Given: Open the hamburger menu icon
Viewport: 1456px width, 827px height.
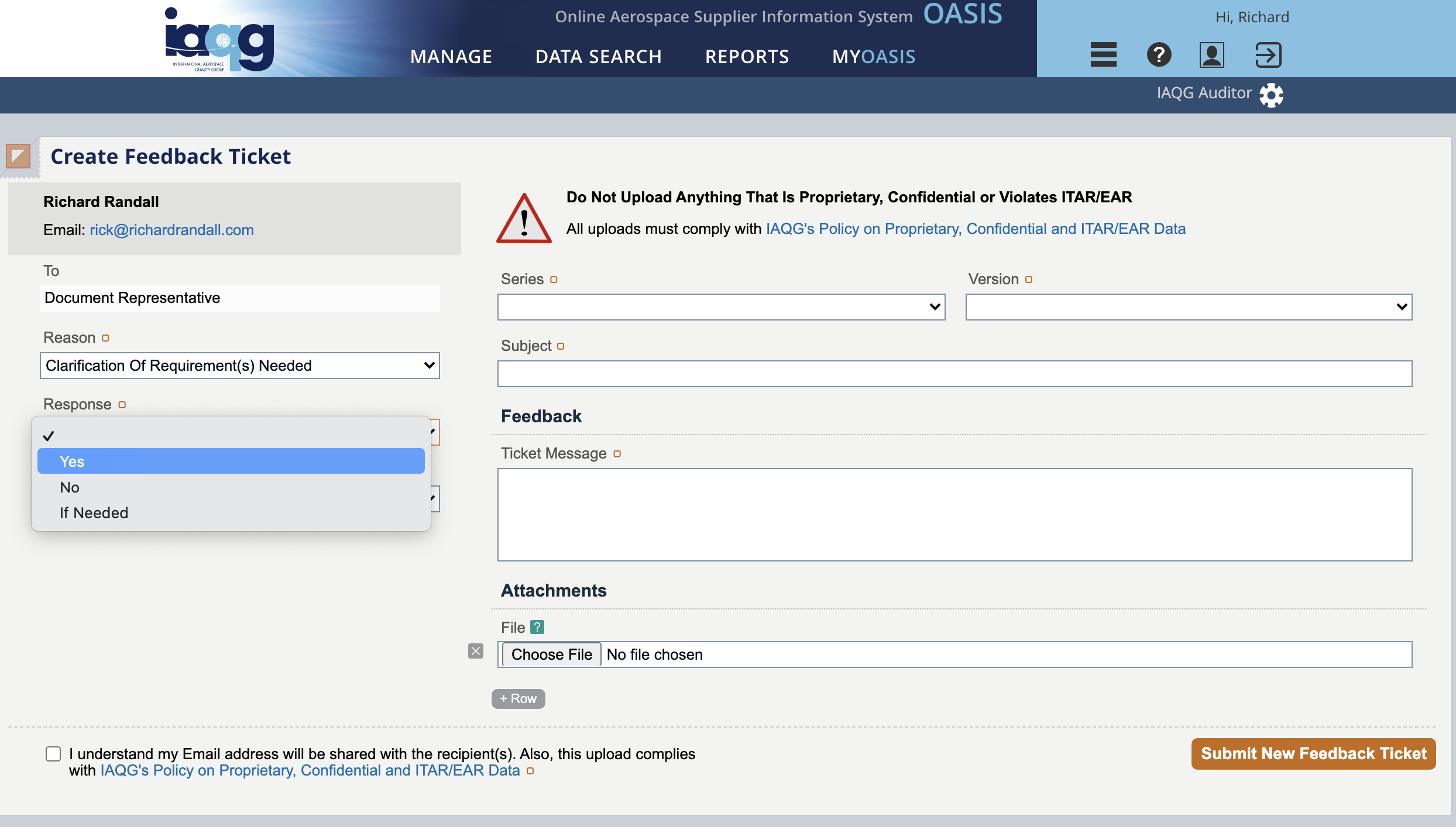Looking at the screenshot, I should tap(1103, 55).
